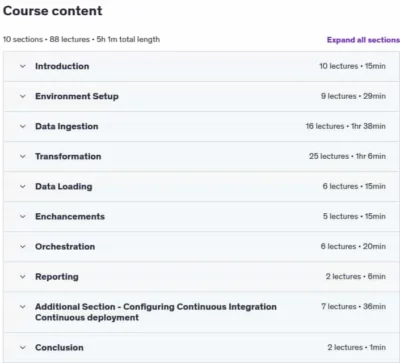Expand the Transformation section chevron
Image resolution: width=400 pixels, height=363 pixels.
point(23,156)
